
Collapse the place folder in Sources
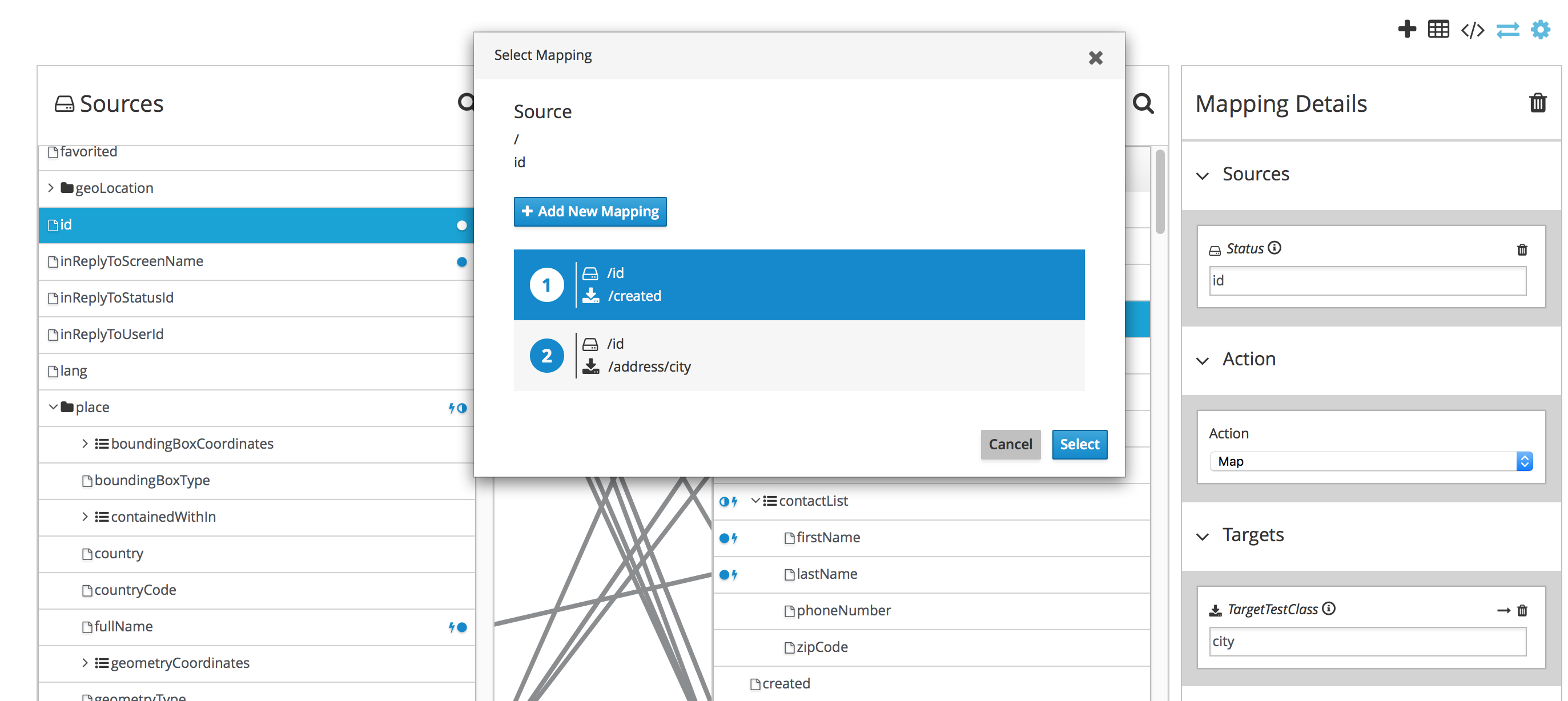pyautogui.click(x=53, y=406)
